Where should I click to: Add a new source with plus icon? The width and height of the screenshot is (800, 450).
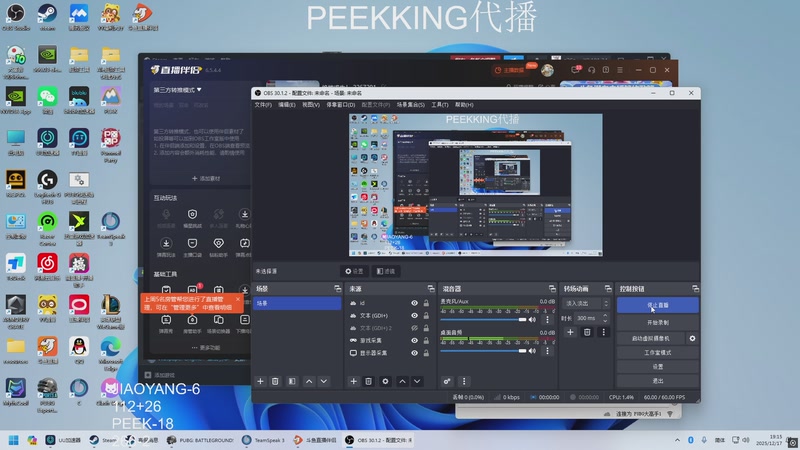[353, 381]
